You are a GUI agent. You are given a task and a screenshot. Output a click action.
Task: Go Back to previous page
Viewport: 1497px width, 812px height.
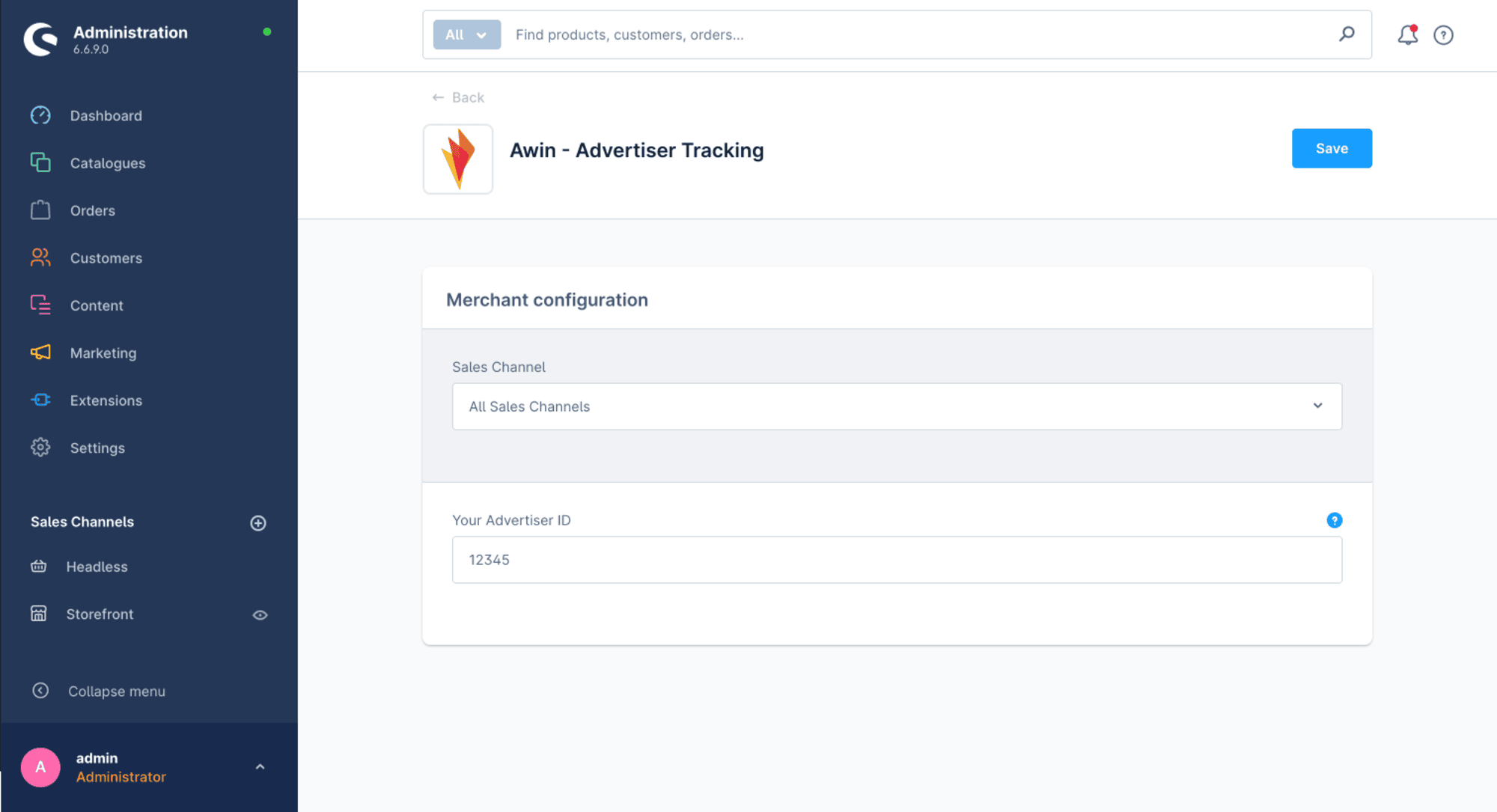pyautogui.click(x=458, y=97)
